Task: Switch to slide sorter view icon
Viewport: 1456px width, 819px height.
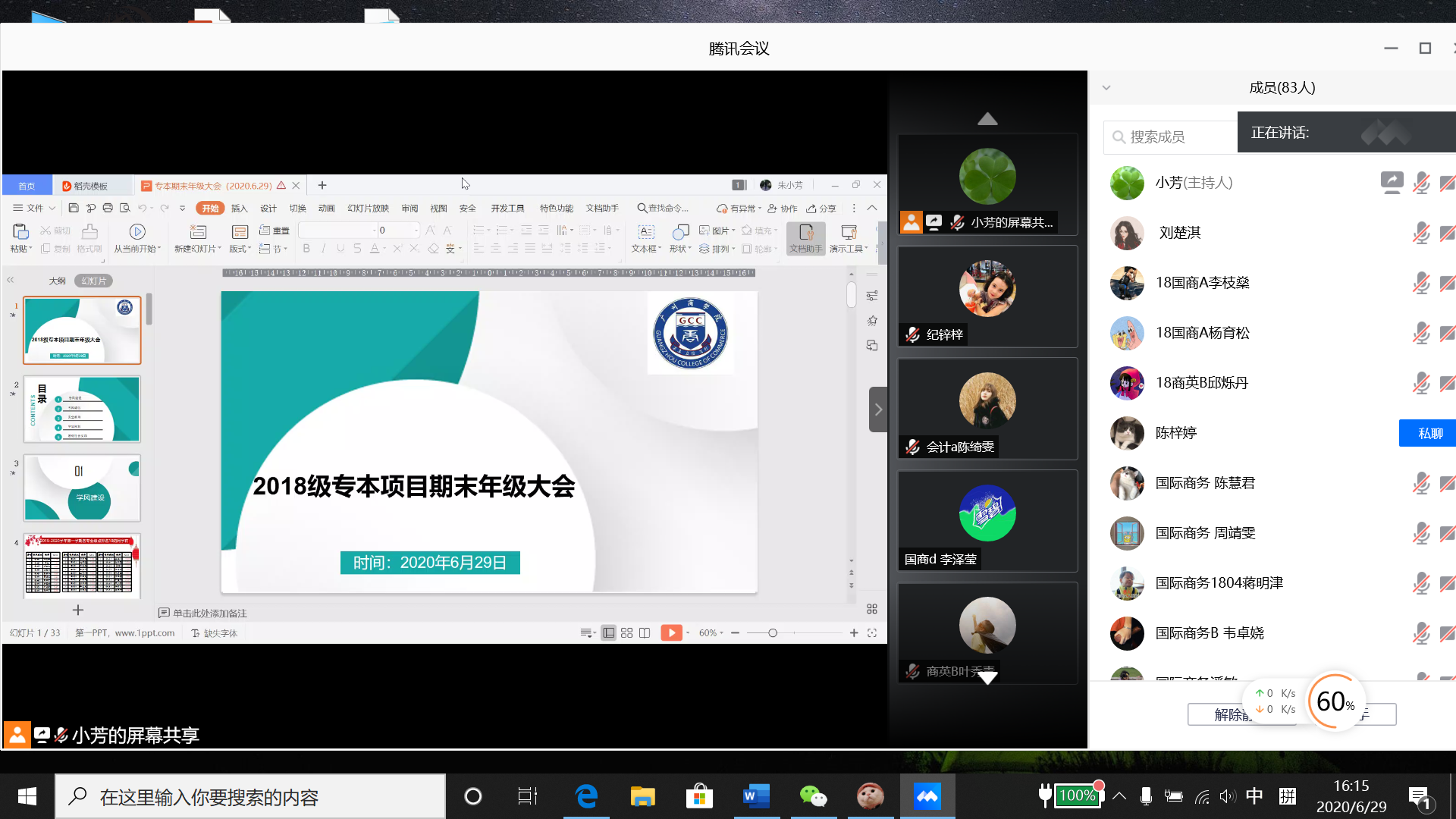Action: pyautogui.click(x=626, y=633)
